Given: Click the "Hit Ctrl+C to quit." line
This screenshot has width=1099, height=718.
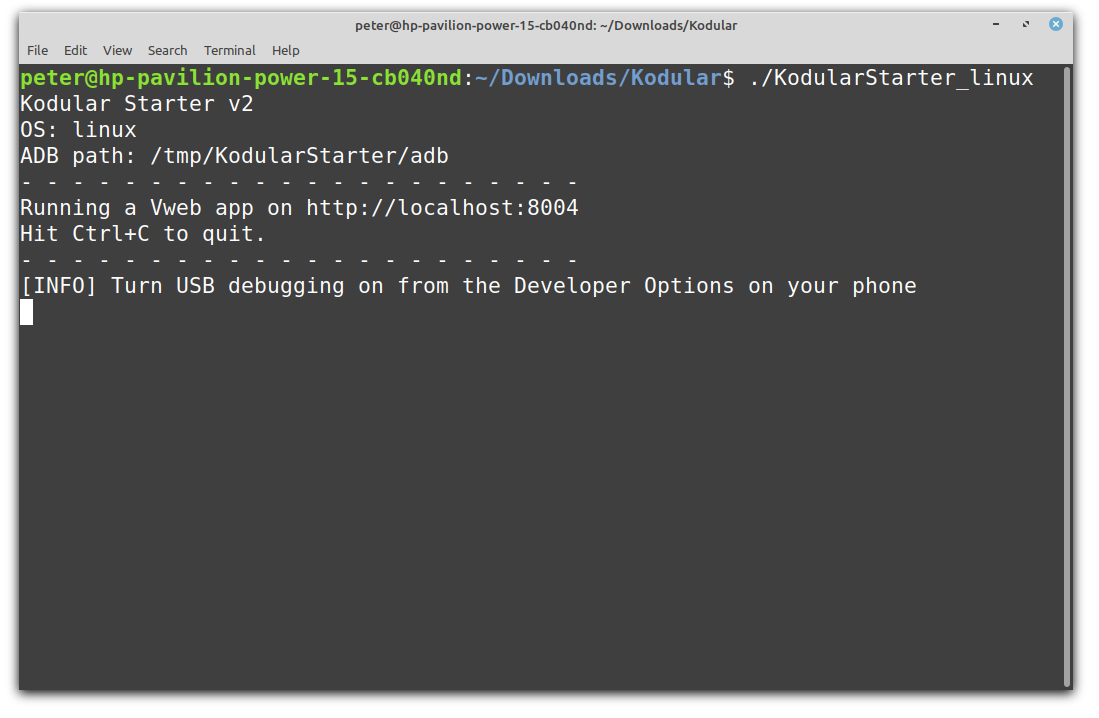Looking at the screenshot, I should [x=143, y=234].
